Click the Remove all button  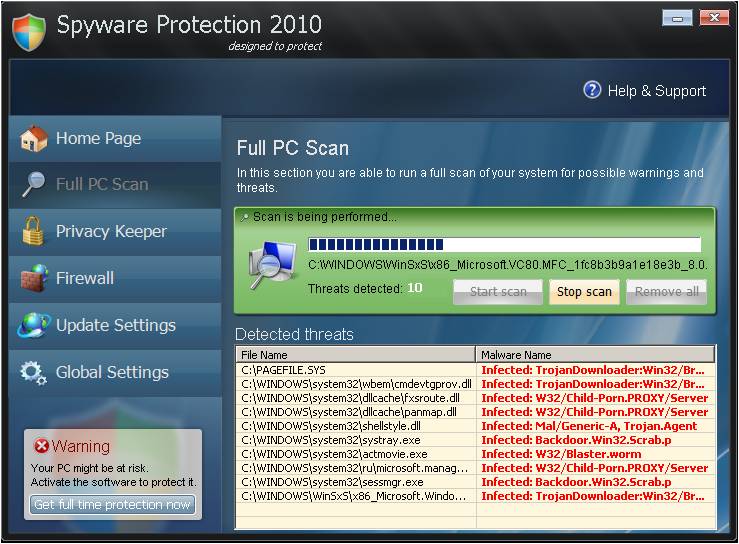pos(666,292)
